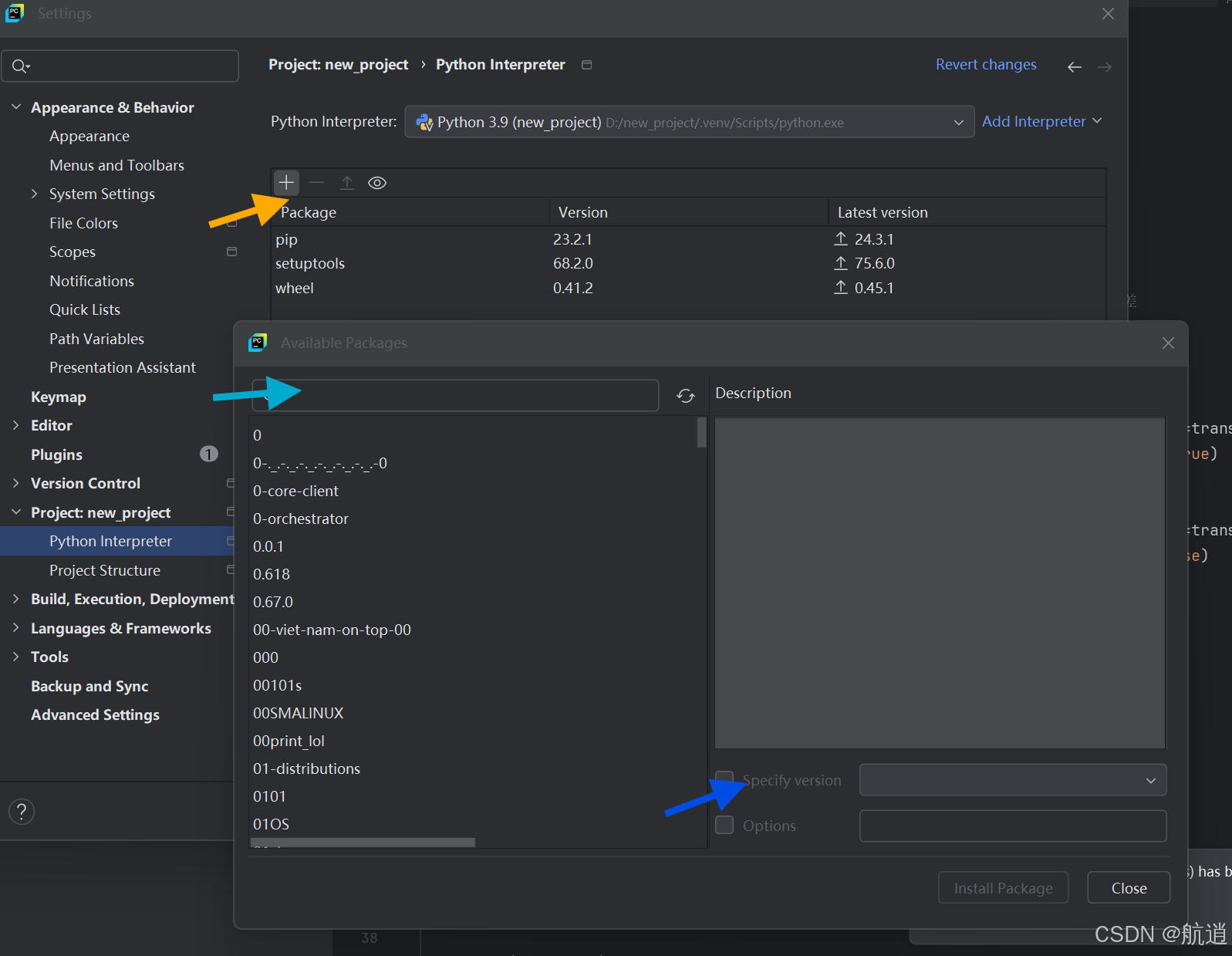The height and width of the screenshot is (956, 1232).
Task: Enable the Options checkbox
Action: point(724,825)
